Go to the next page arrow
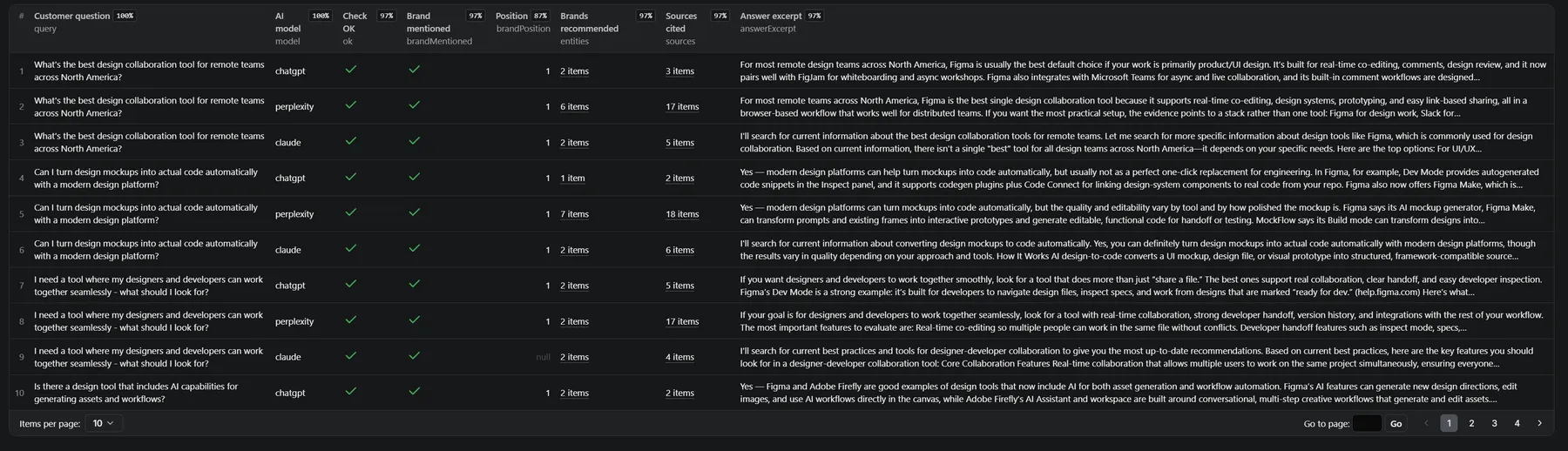Image resolution: width=1568 pixels, height=451 pixels. tap(1539, 423)
